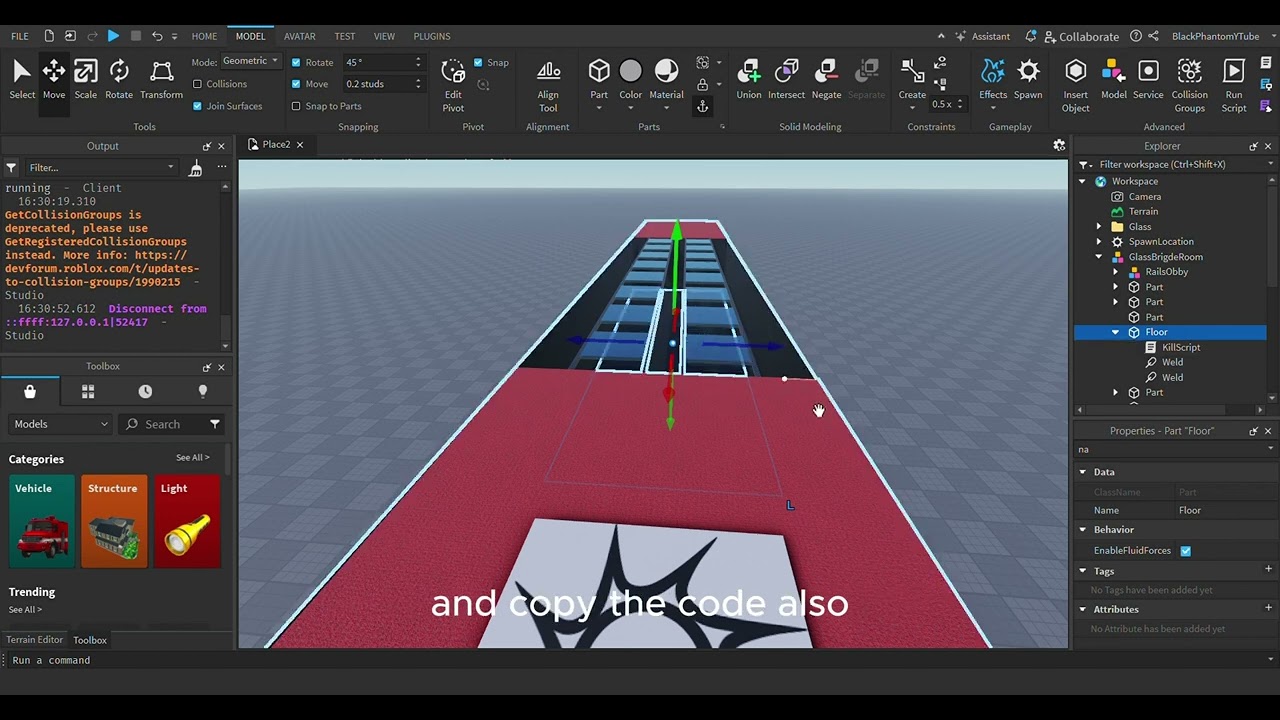Open the Service inserter

coord(1148,80)
